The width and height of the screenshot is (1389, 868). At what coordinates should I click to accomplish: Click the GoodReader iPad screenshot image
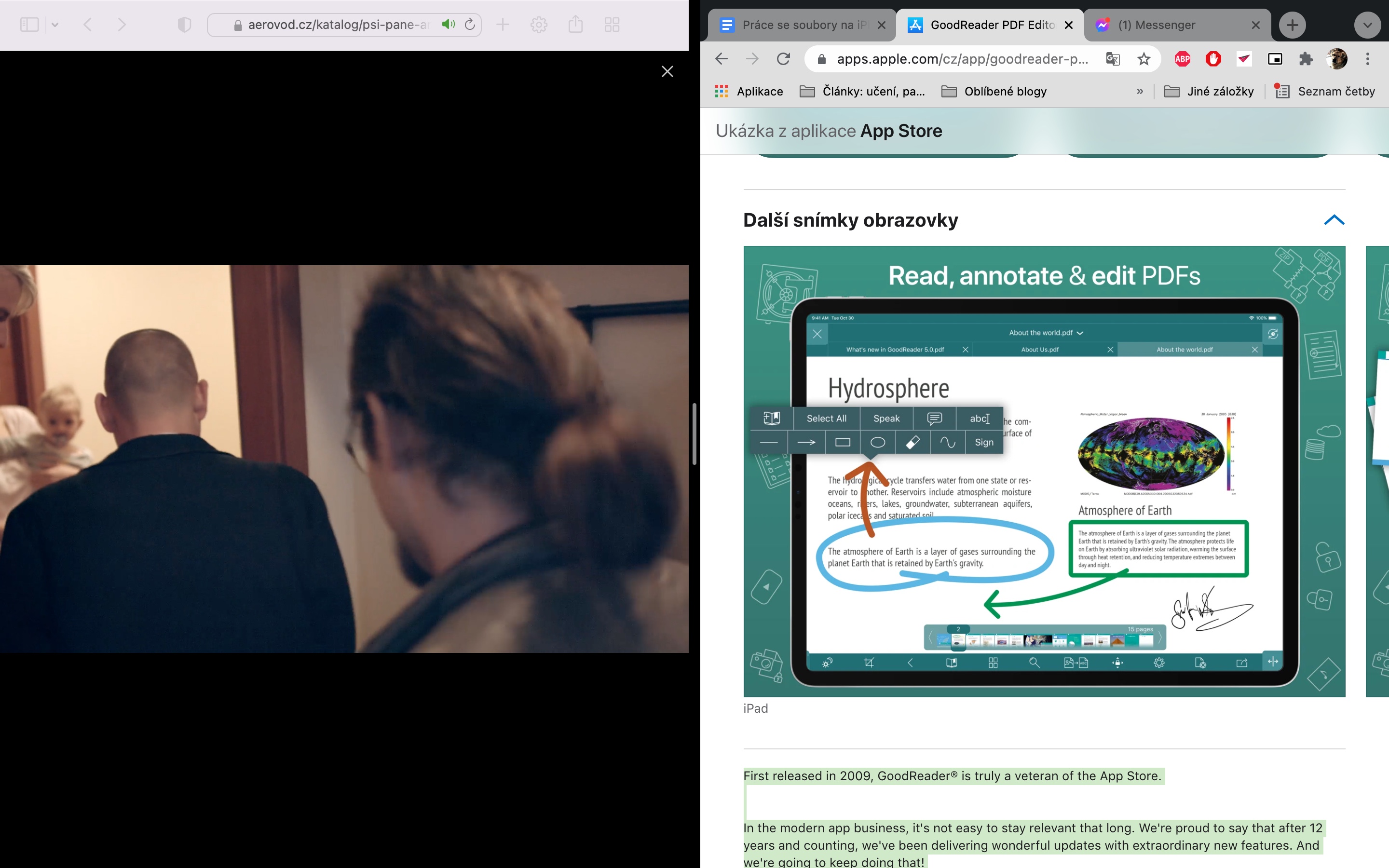(x=1044, y=471)
